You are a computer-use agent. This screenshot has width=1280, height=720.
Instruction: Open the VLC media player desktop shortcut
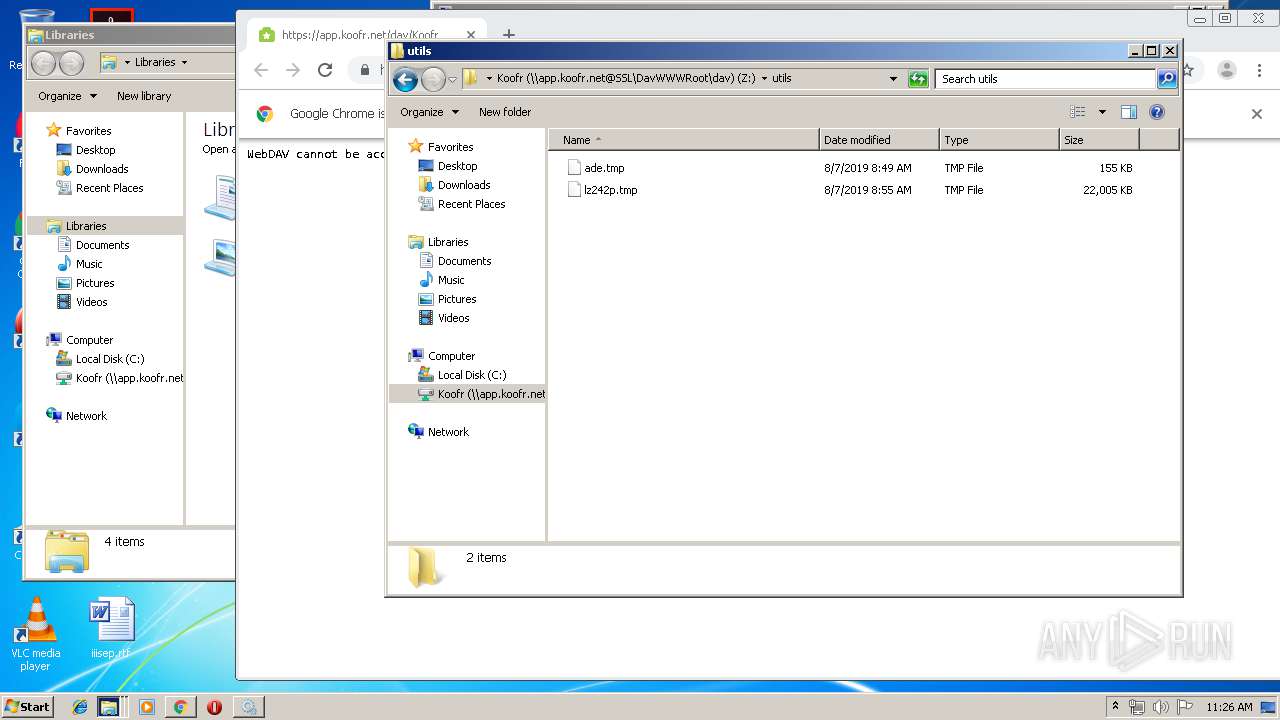pos(36,634)
